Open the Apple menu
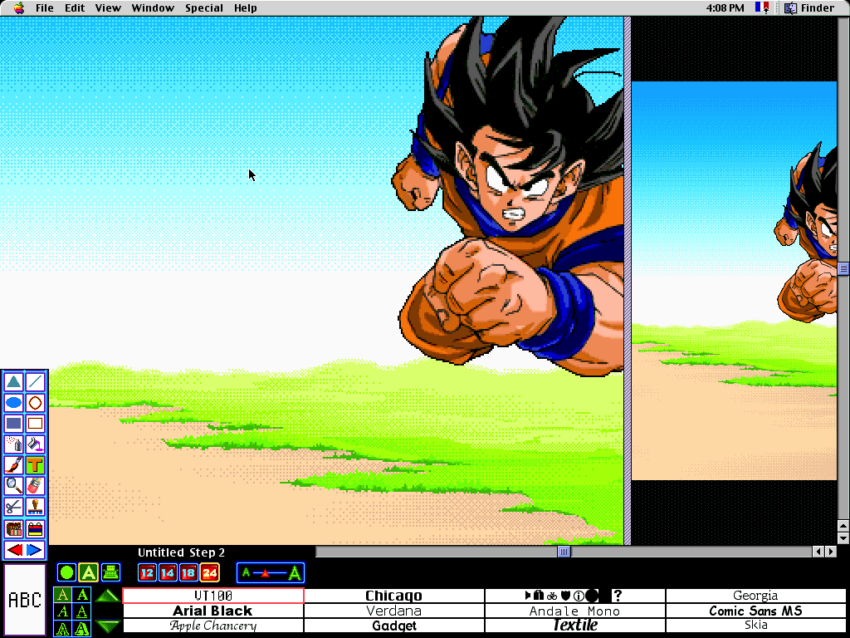 (19, 8)
